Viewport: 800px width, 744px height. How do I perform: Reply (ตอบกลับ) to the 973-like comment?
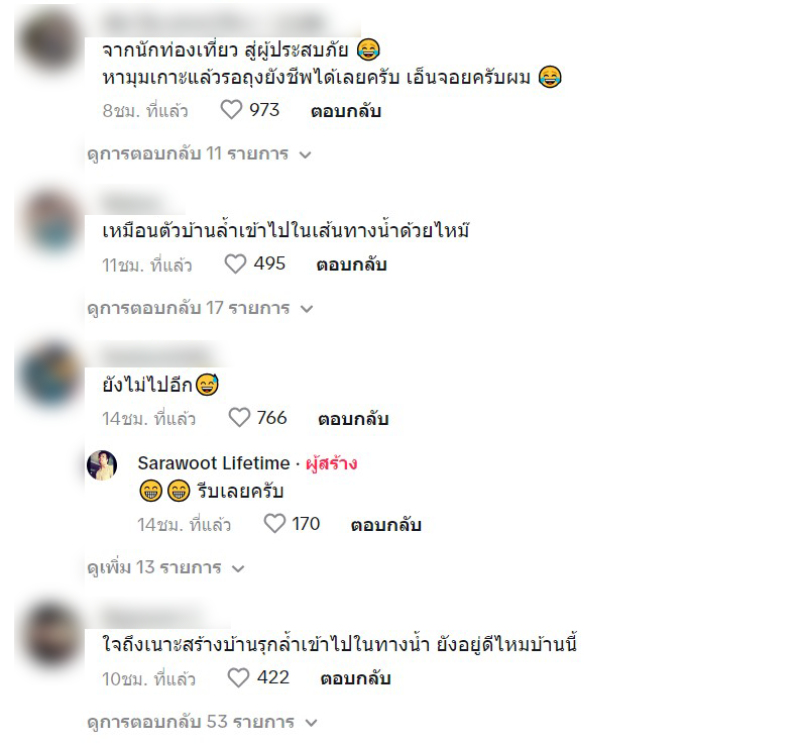click(346, 111)
